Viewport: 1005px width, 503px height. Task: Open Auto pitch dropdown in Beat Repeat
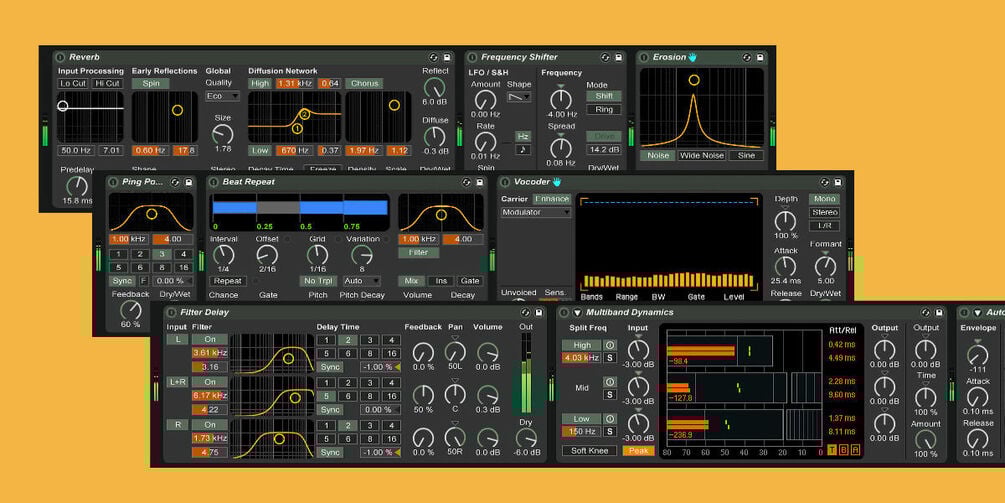tap(362, 281)
